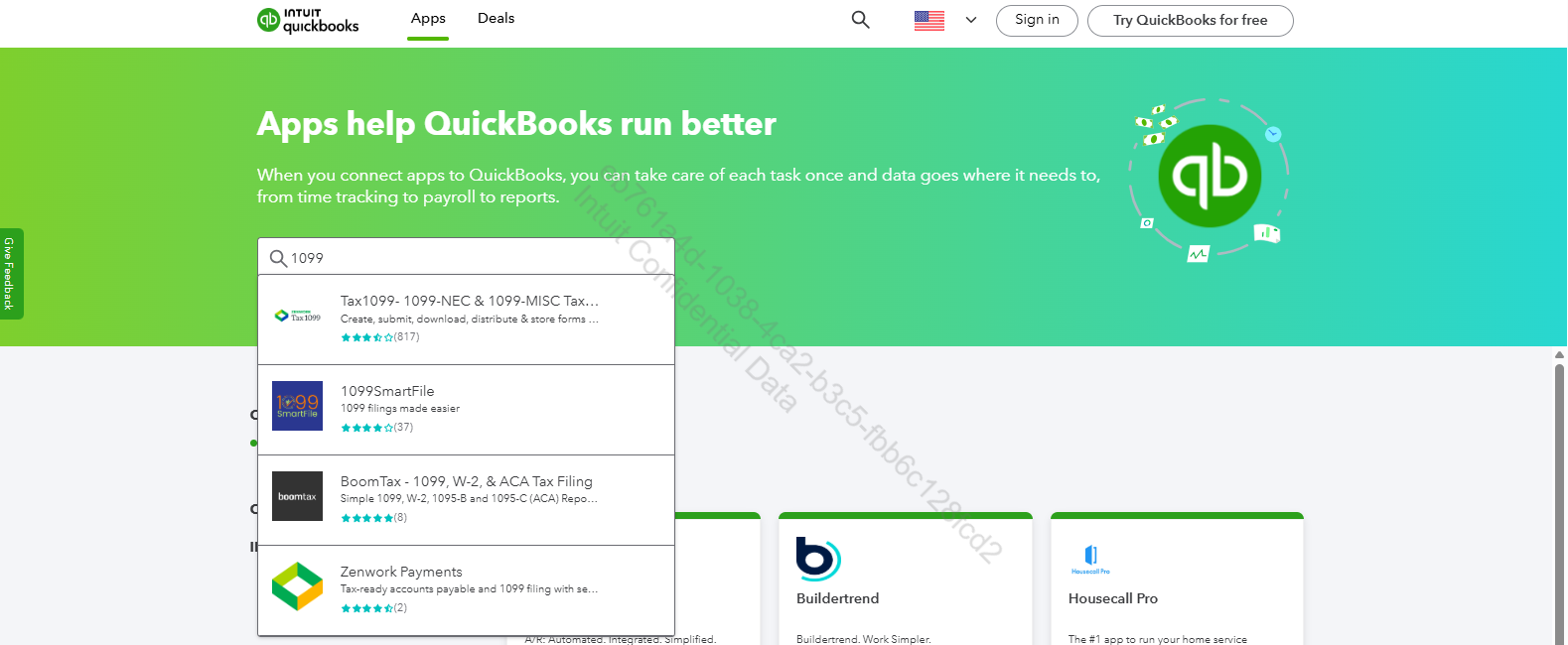Click the Housecall Pro logo icon
Image resolution: width=1568 pixels, height=645 pixels.
click(x=1090, y=559)
